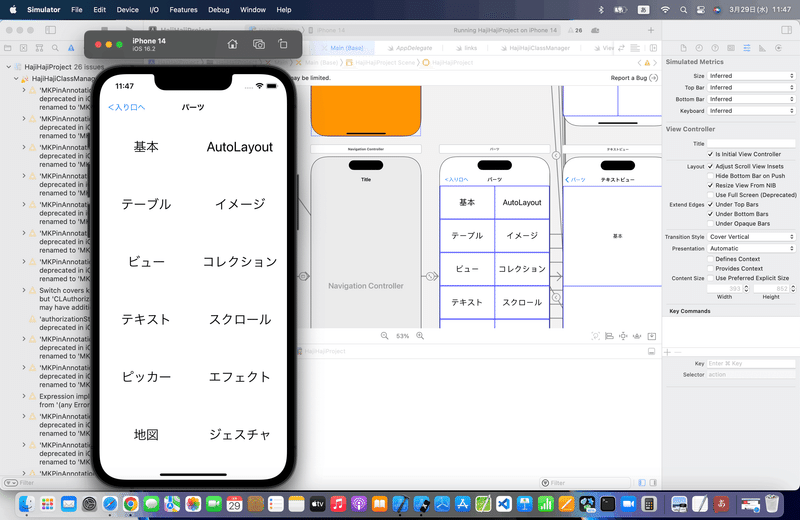Viewport: 800px width, 520px height.
Task: Toggle Resize View From NIB checkbox
Action: [x=710, y=185]
